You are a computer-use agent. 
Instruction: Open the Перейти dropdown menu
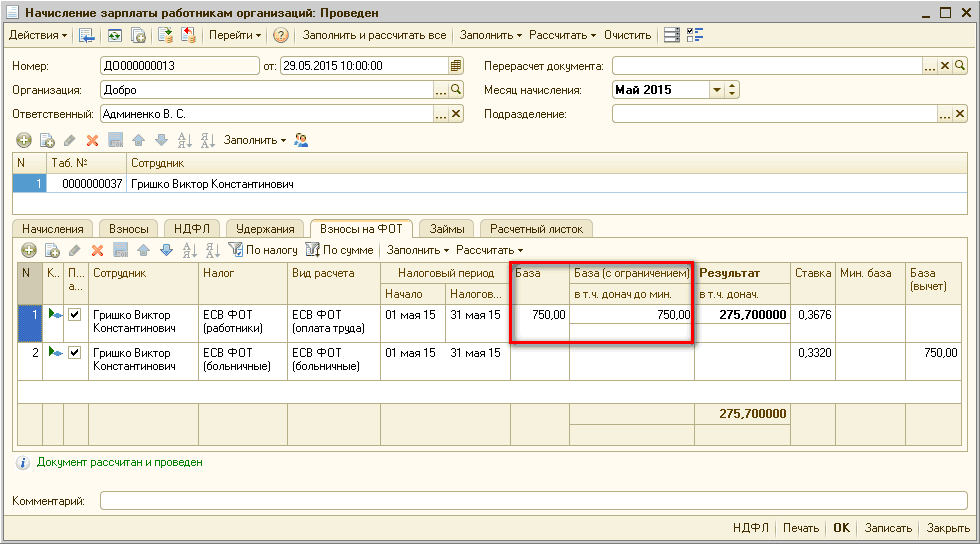[x=235, y=36]
